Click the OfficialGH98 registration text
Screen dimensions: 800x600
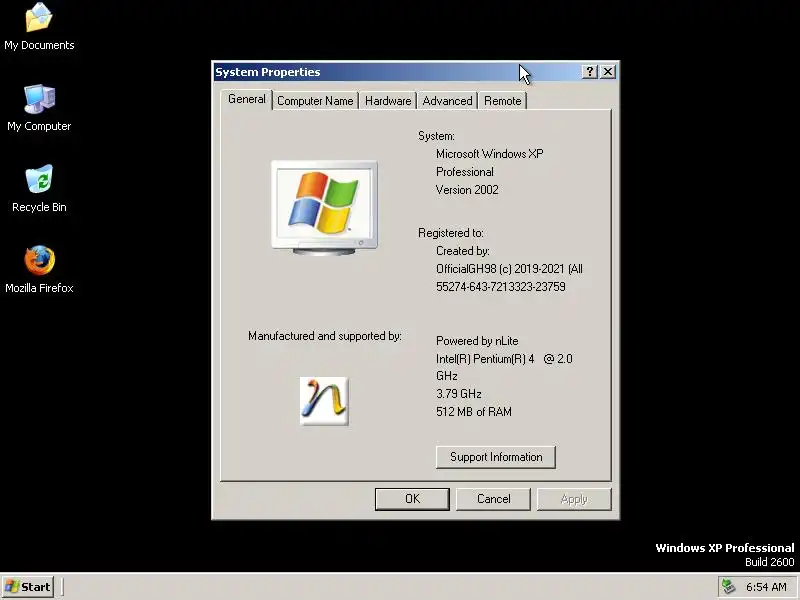tap(509, 269)
